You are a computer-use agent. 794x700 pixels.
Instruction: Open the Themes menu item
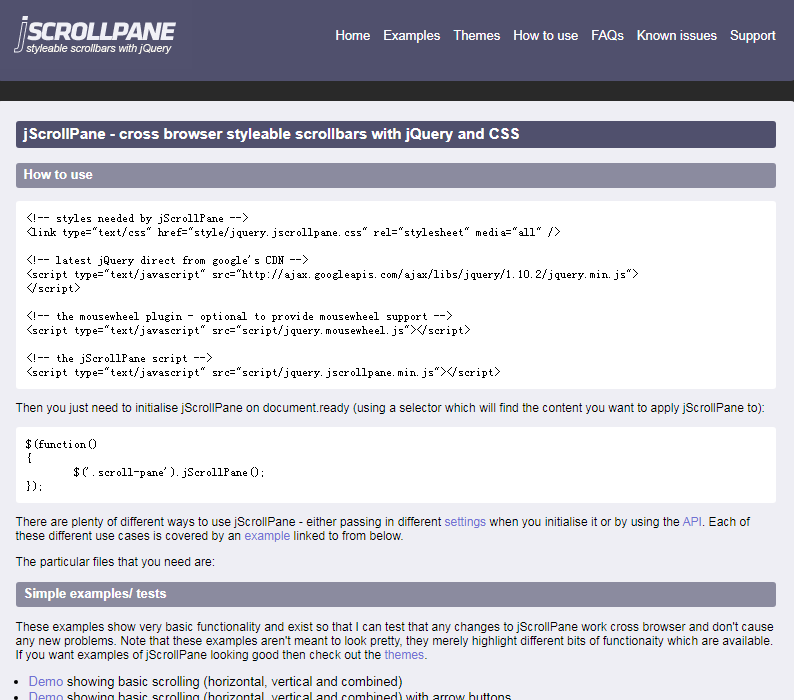tap(477, 35)
